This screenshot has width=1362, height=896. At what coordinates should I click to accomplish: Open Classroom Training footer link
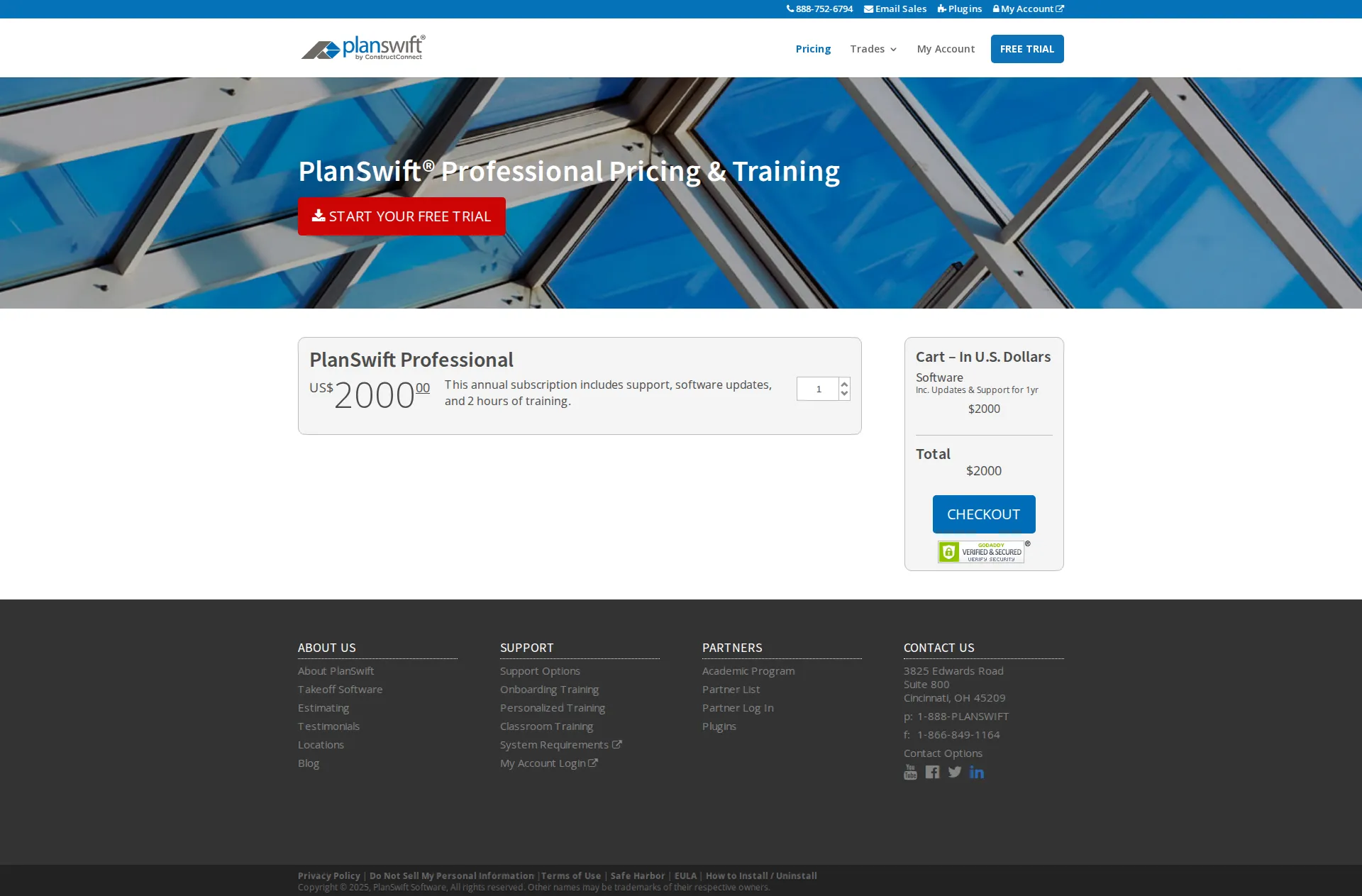pyautogui.click(x=546, y=726)
